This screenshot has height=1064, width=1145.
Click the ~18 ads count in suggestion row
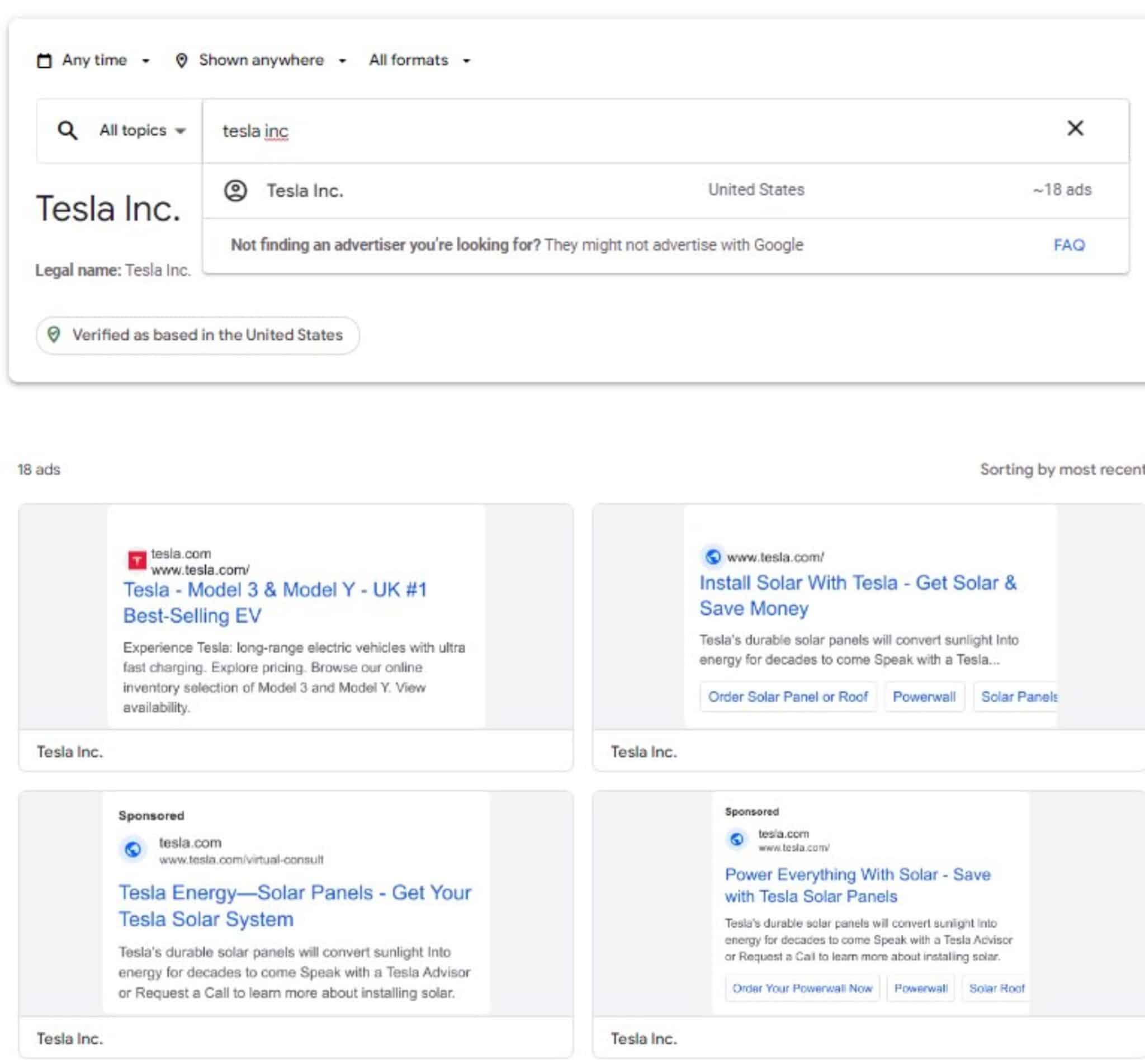[1062, 190]
